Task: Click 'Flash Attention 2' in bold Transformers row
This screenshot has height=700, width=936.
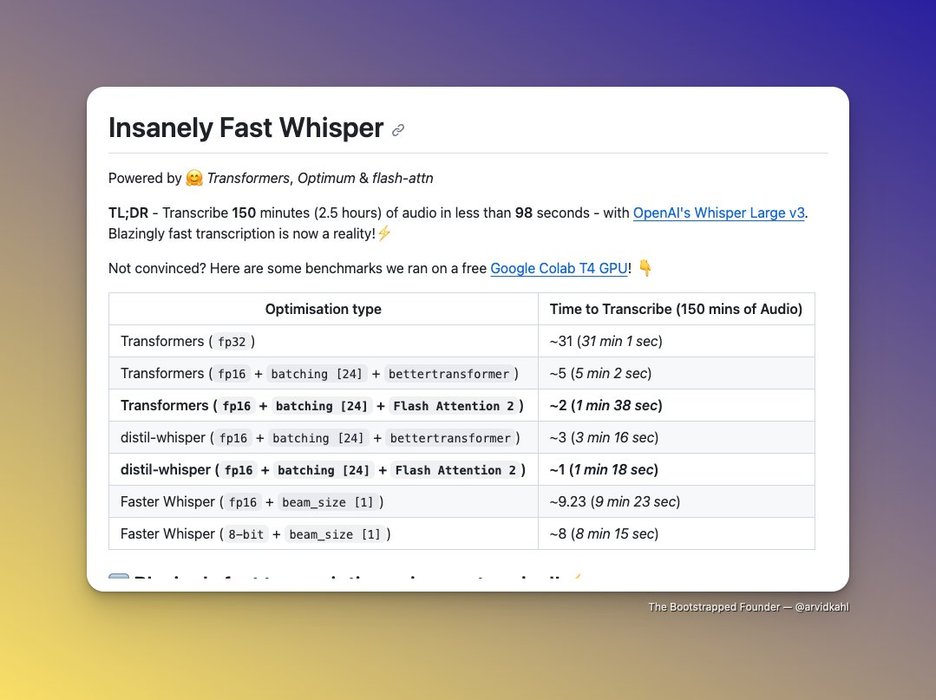Action: (x=453, y=406)
